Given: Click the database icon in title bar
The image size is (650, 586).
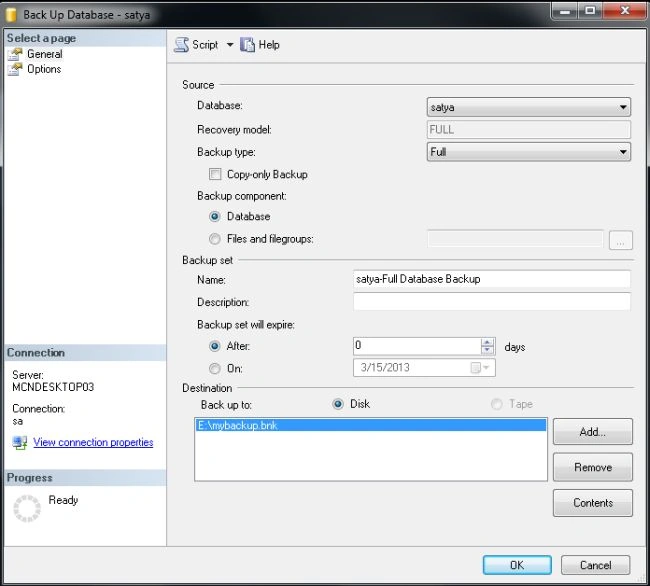Looking at the screenshot, I should point(11,15).
